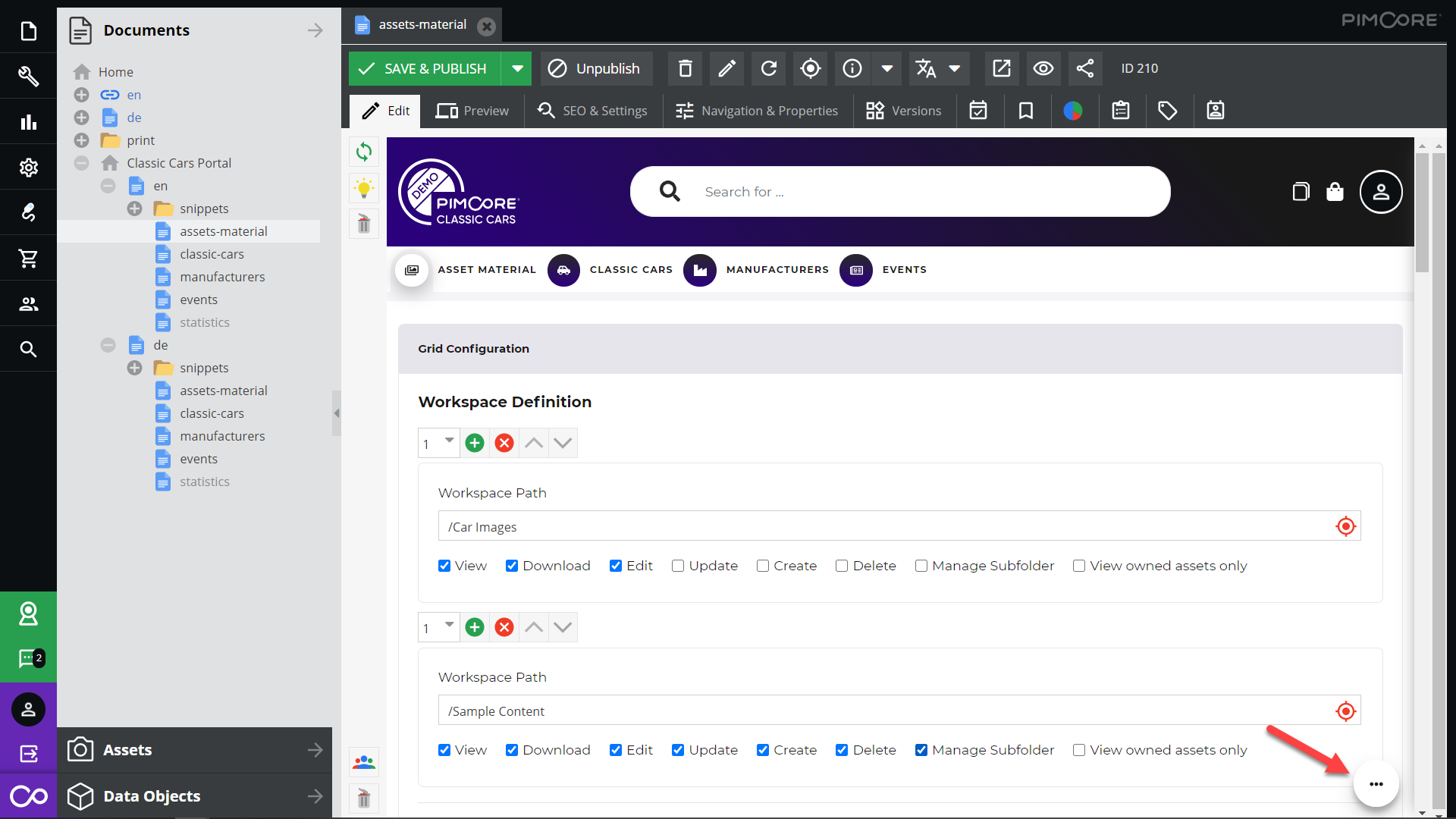This screenshot has height=819, width=1456.
Task: Open translation dropdown arrow
Action: (x=955, y=68)
